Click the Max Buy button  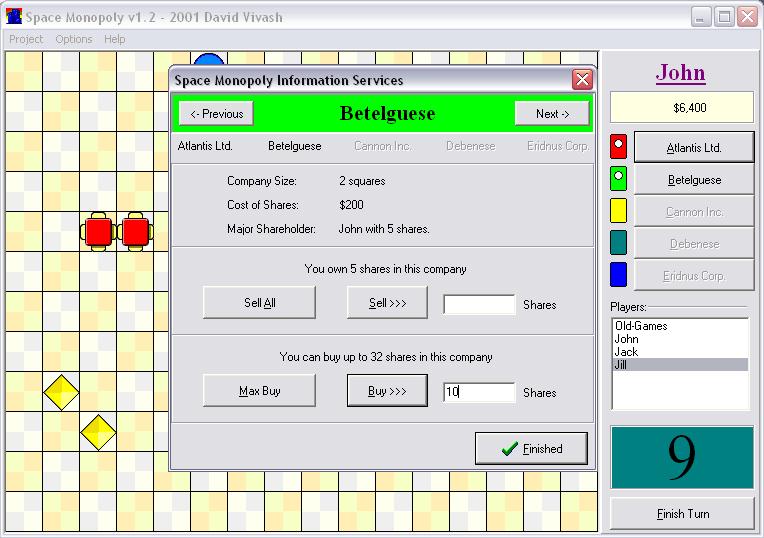[259, 391]
